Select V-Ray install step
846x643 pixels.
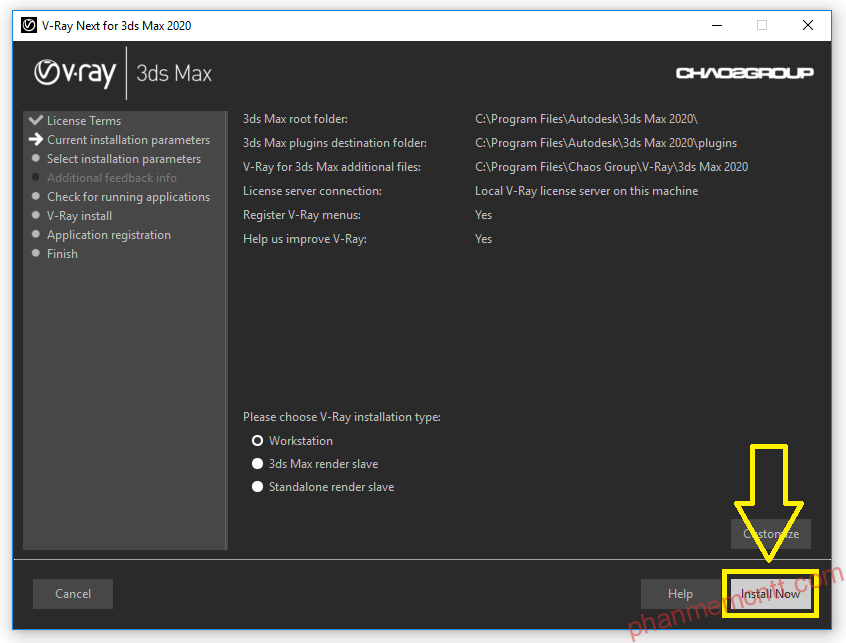point(79,216)
